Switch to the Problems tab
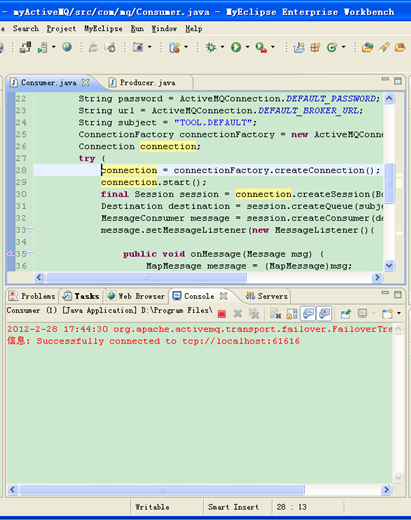Viewport: 411px width, 520px height. [32, 296]
